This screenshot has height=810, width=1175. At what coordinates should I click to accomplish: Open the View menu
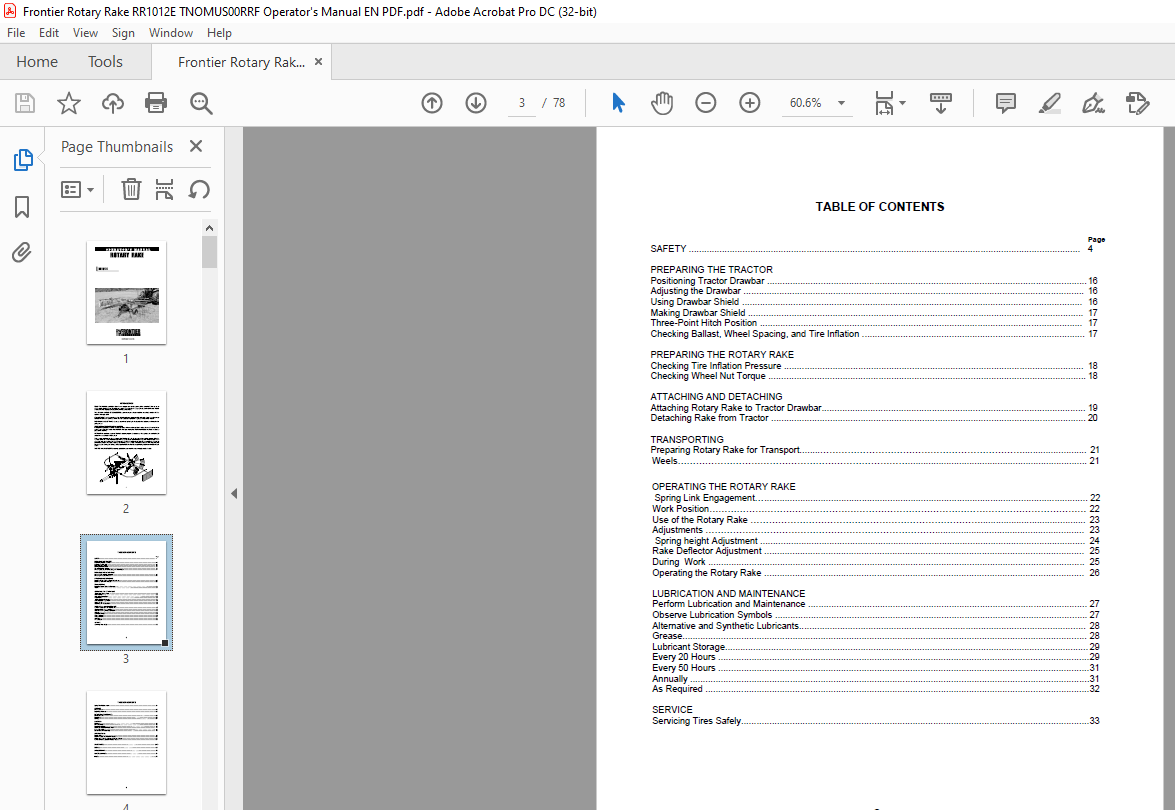[x=85, y=33]
